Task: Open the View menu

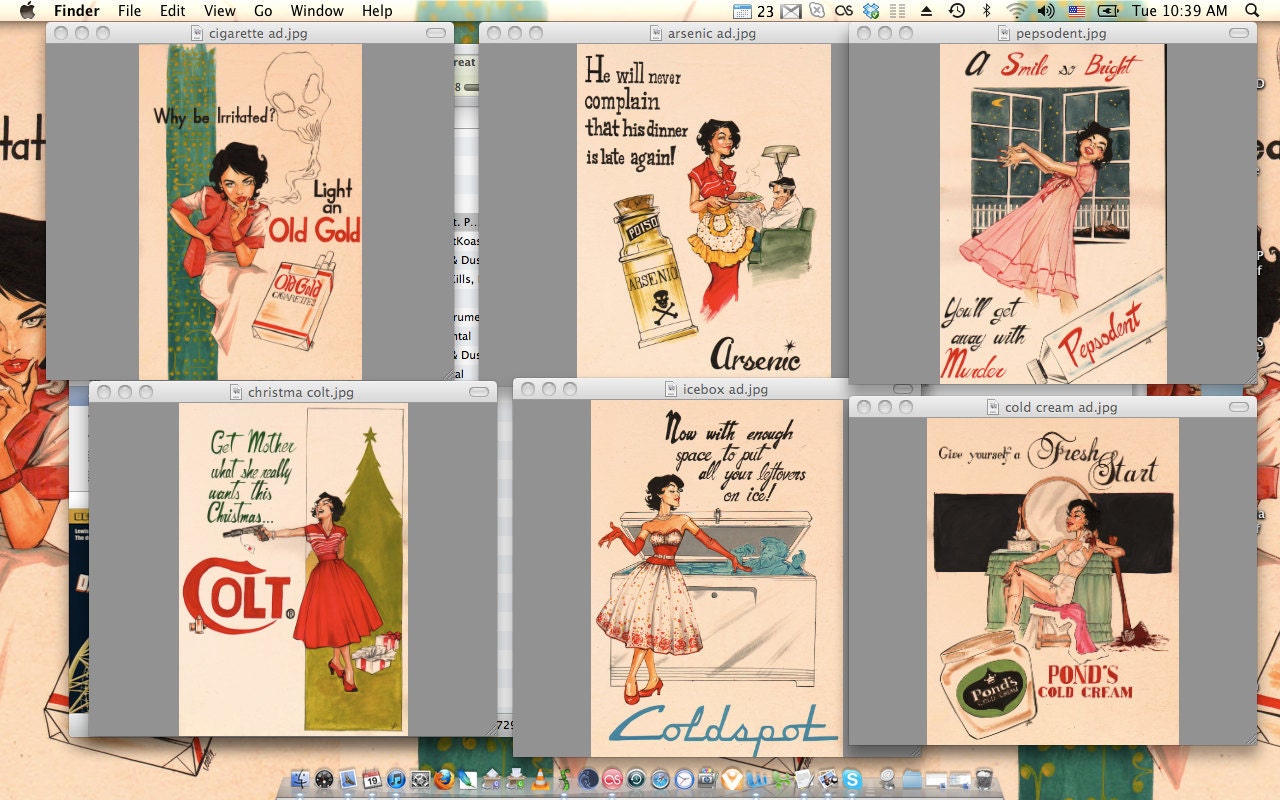Action: point(220,11)
